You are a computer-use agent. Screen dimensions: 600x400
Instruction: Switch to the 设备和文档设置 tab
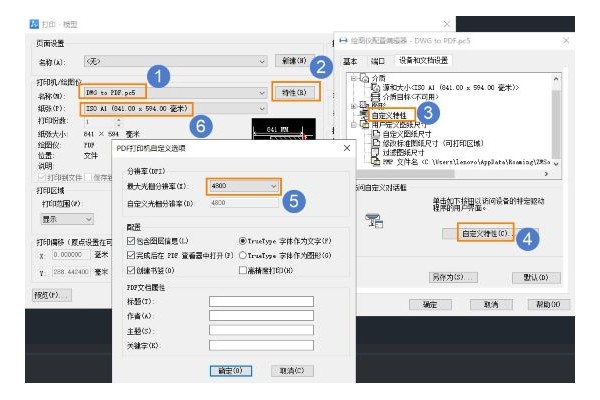pos(423,60)
